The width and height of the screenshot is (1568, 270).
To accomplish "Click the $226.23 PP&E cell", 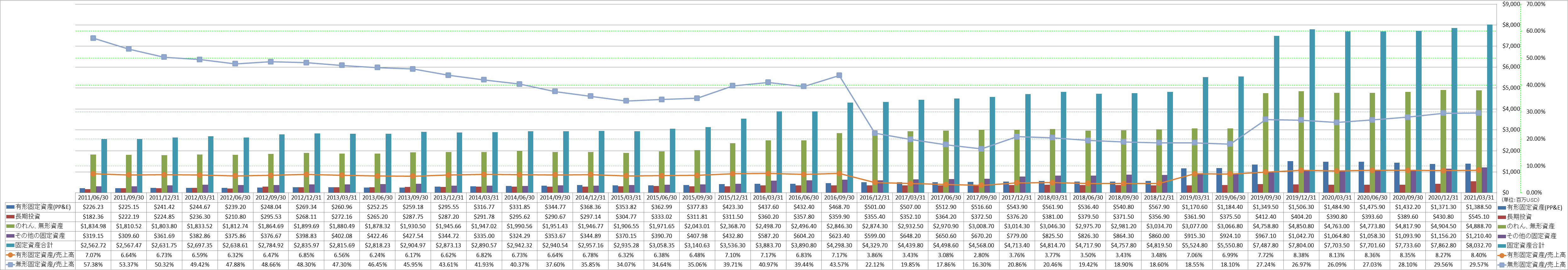I will 93,207.
